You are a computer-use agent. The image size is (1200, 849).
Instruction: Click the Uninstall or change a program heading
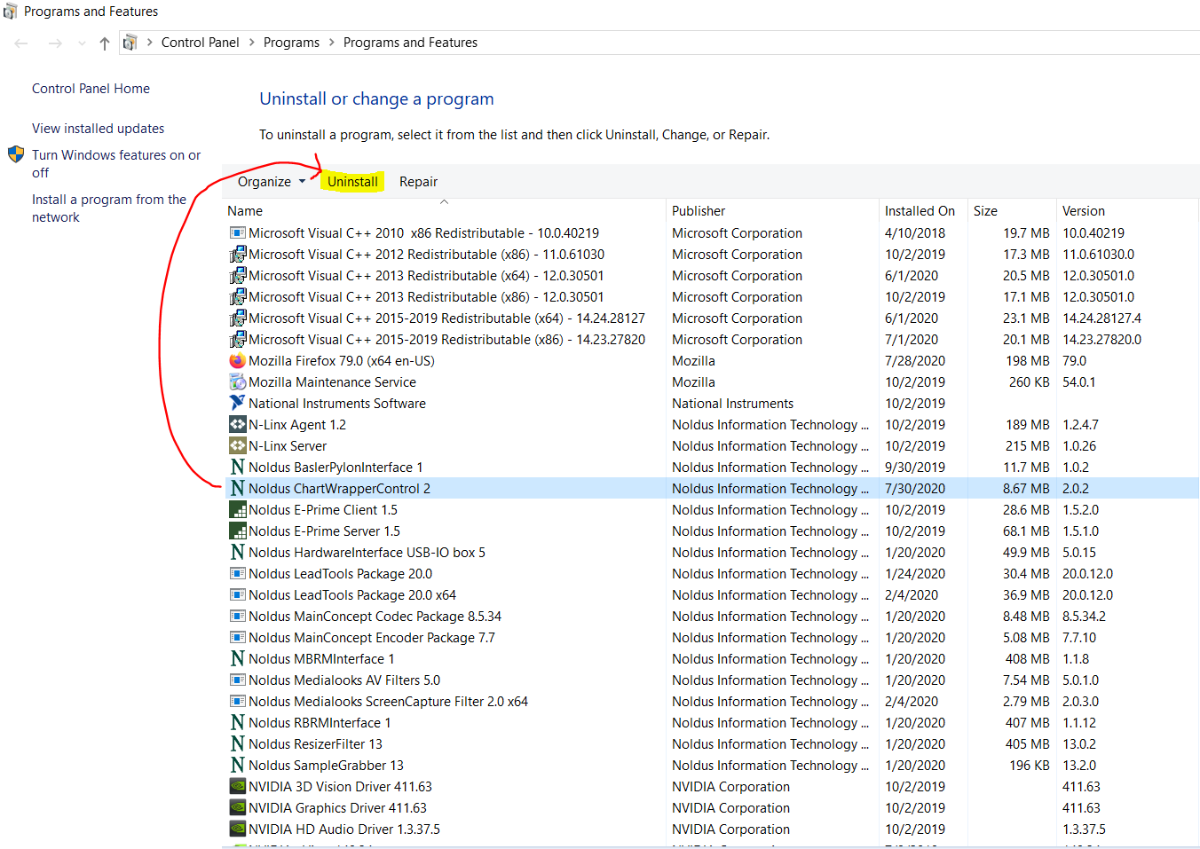pos(377,99)
